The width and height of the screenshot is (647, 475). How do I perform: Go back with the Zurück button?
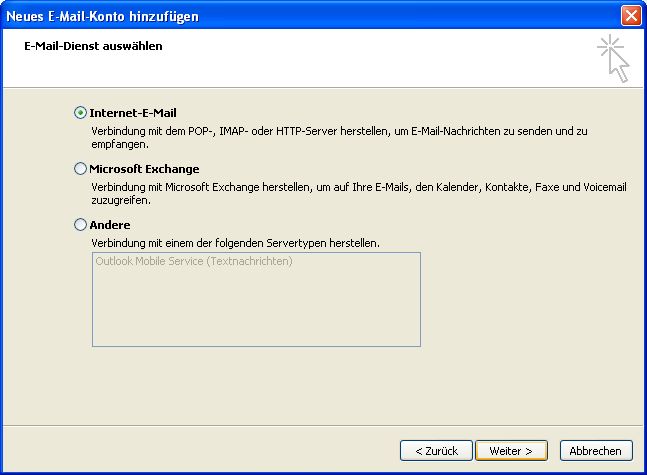tap(435, 451)
